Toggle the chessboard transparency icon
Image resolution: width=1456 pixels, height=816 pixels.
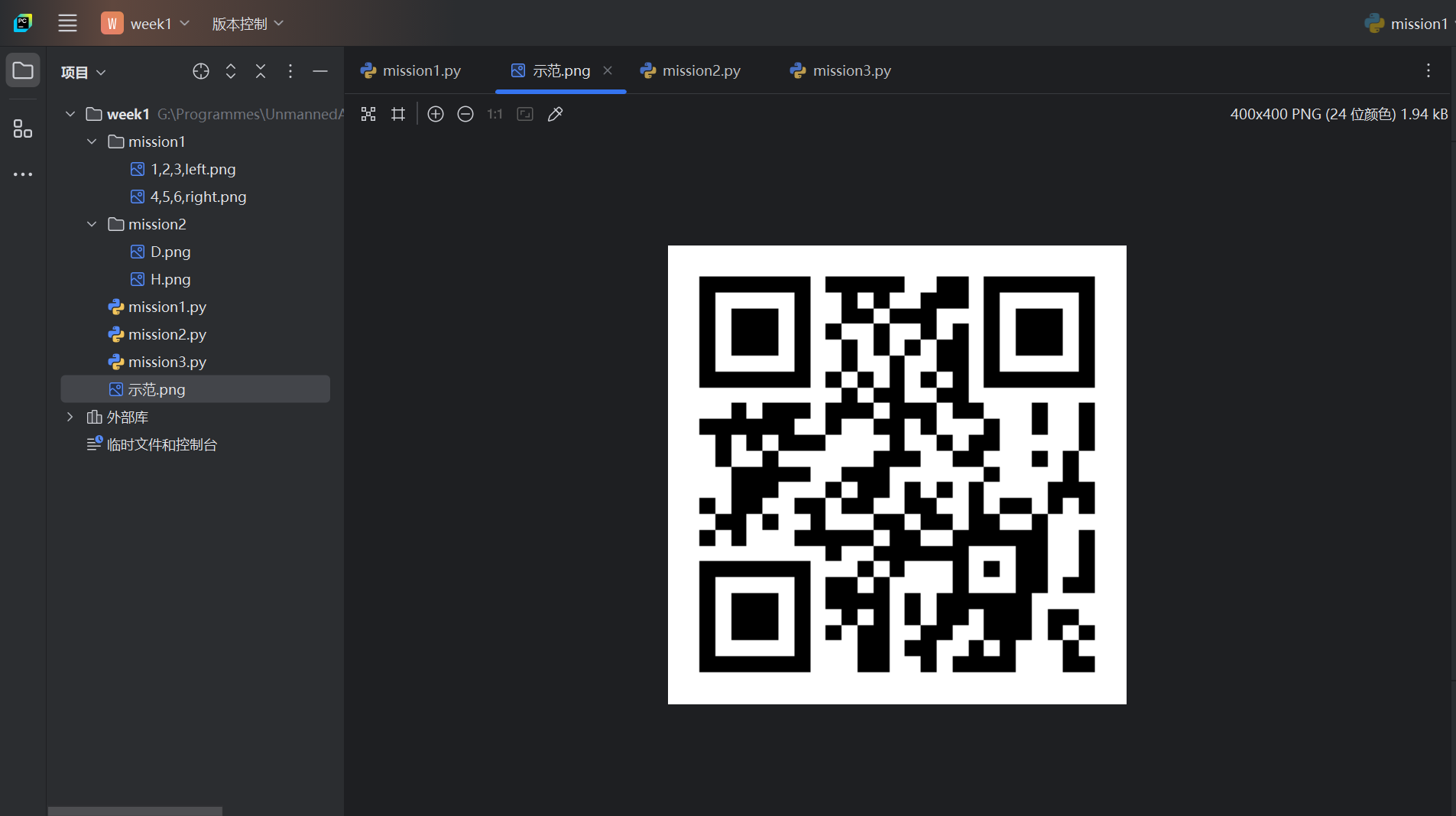368,114
